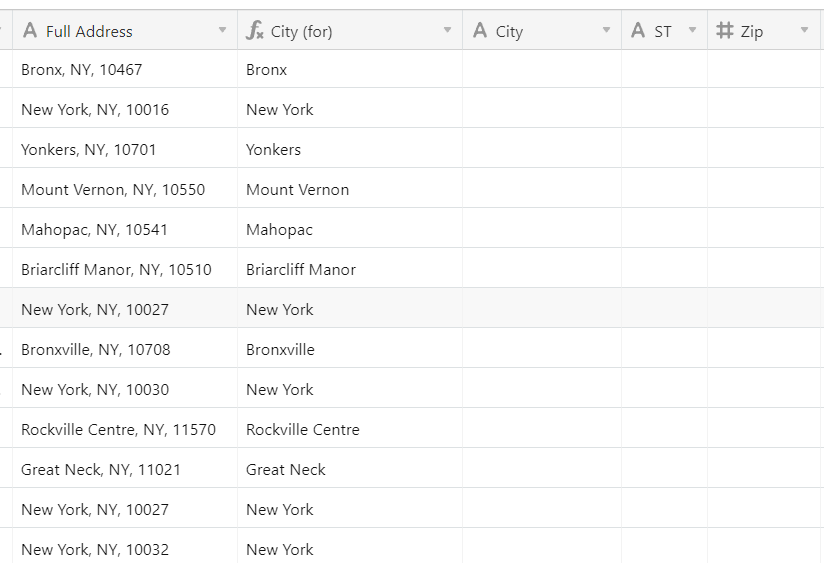
Task: Click empty Zip cell in Bronxville row
Action: (764, 349)
